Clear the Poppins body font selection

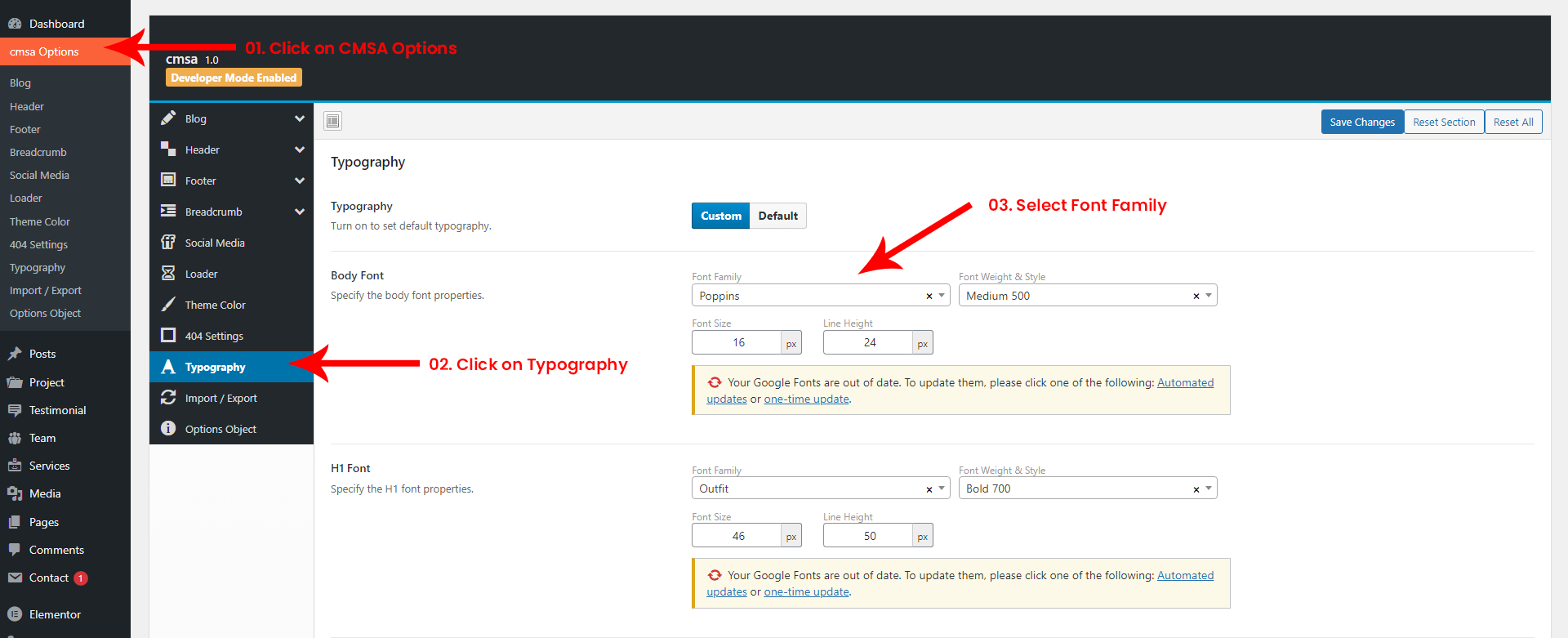[x=929, y=297]
